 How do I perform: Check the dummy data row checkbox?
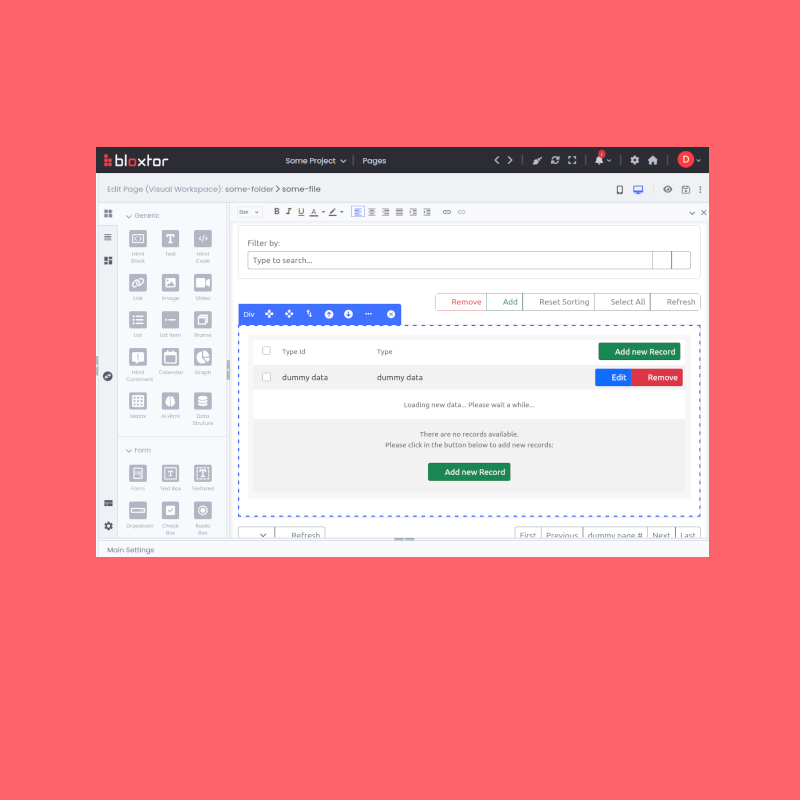click(266, 377)
